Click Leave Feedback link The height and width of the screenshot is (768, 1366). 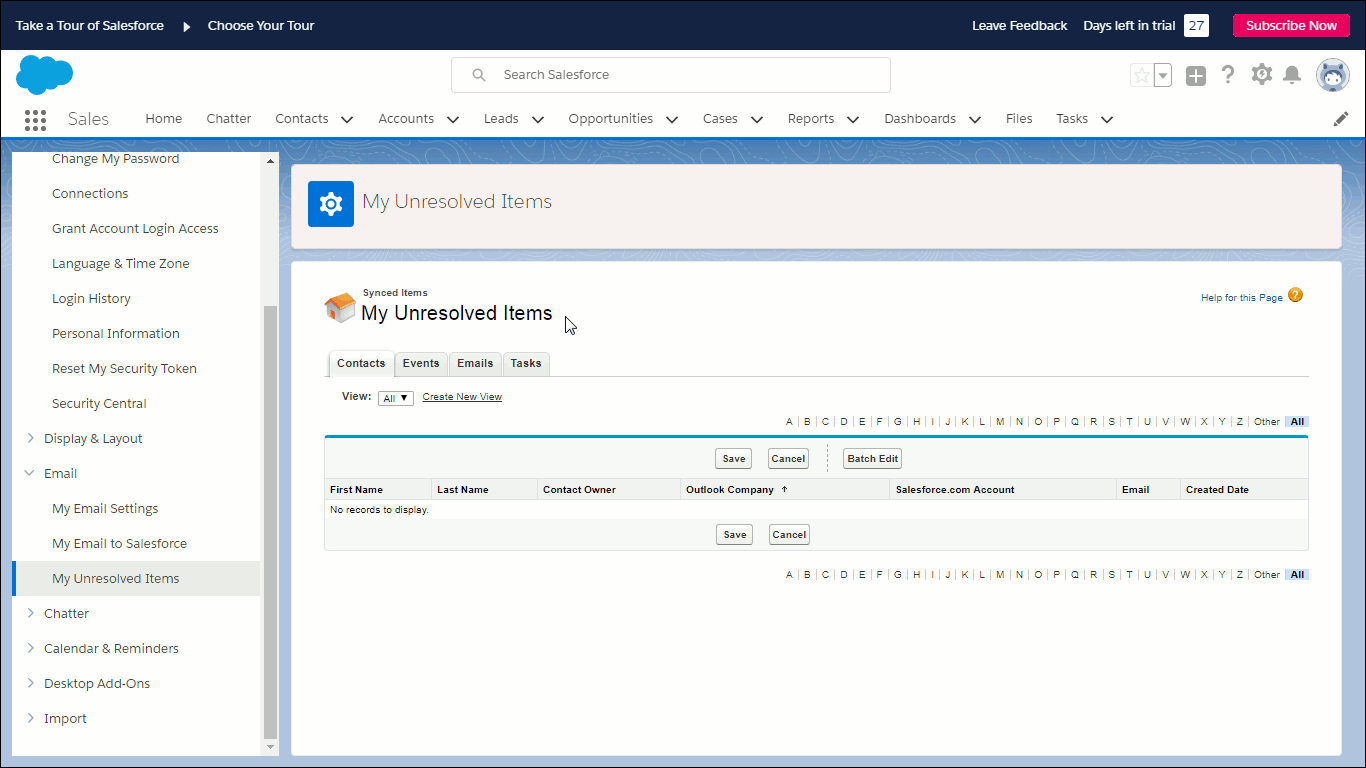(x=1020, y=26)
